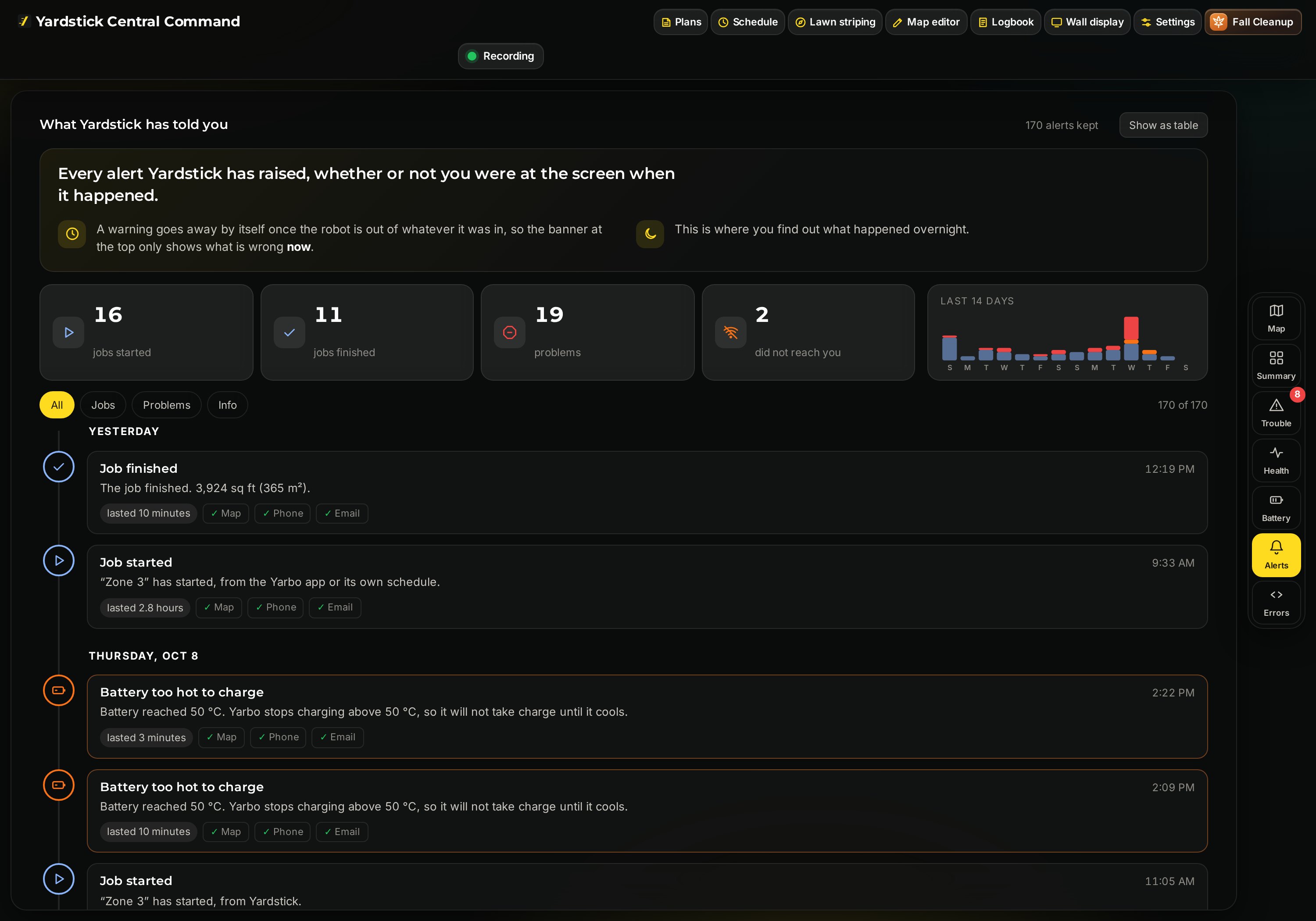The width and height of the screenshot is (1316, 921).
Task: Click Map tag on 9:33 AM alert
Action: (219, 607)
